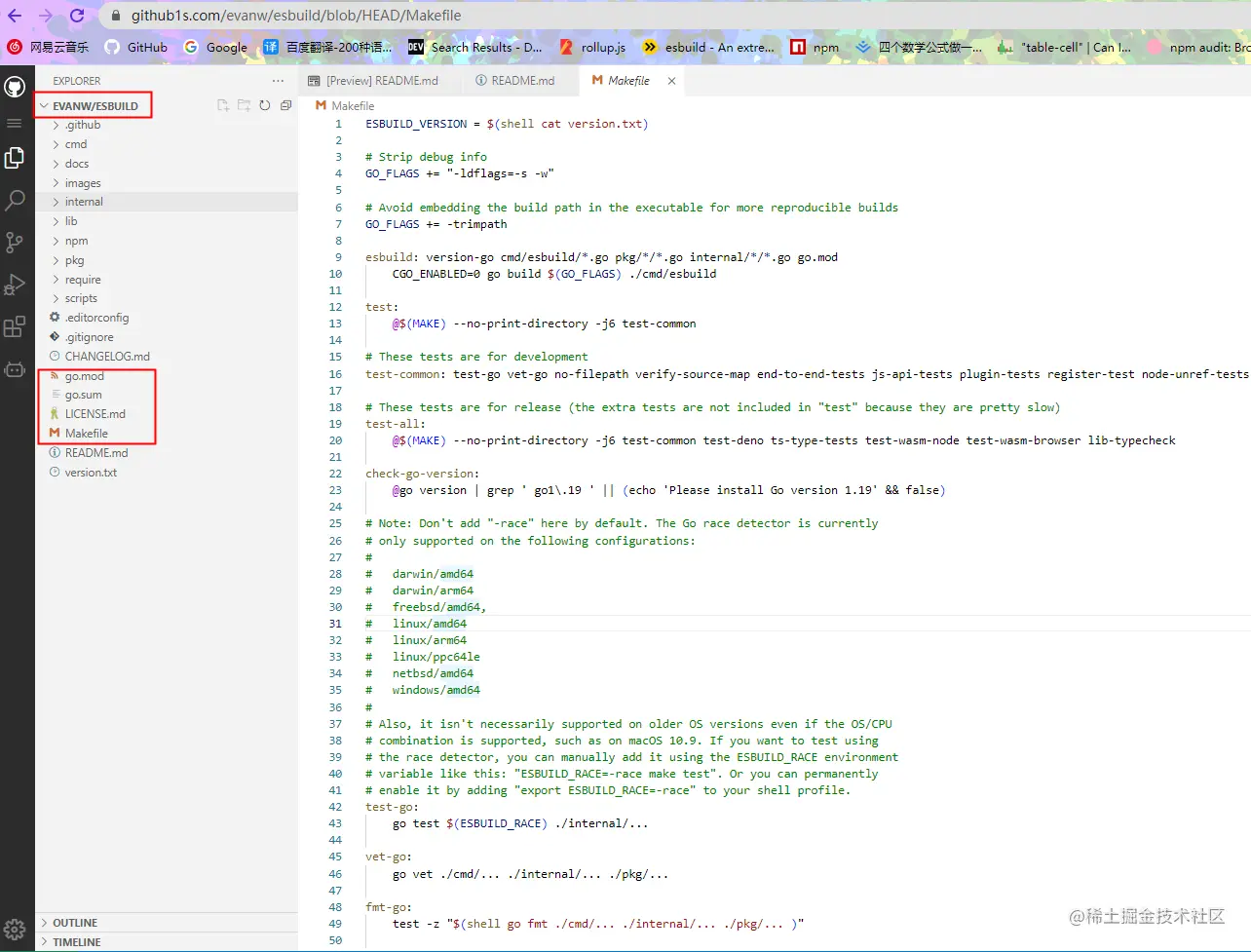Viewport: 1251px width, 952px height.
Task: Expand the lib folder
Action: tap(71, 221)
